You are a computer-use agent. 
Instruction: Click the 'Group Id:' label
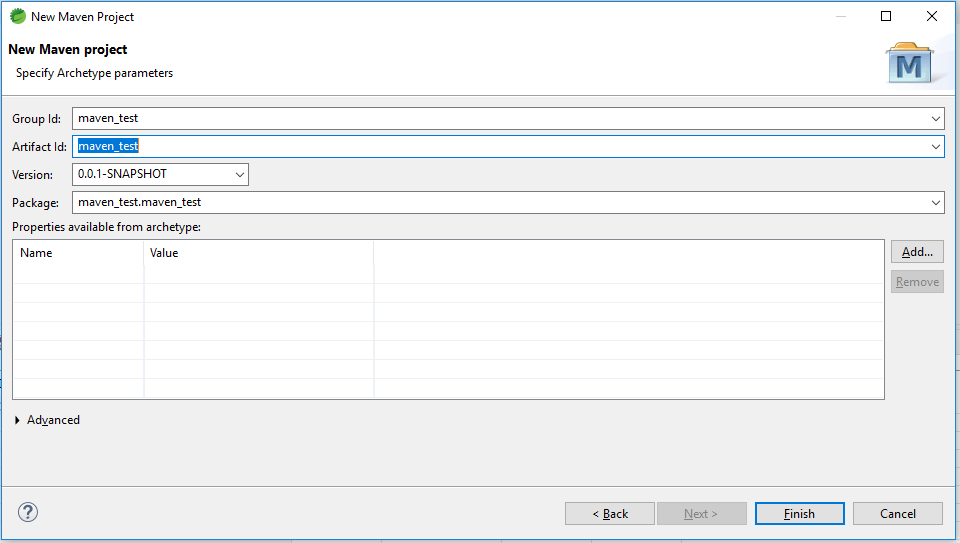(37, 119)
